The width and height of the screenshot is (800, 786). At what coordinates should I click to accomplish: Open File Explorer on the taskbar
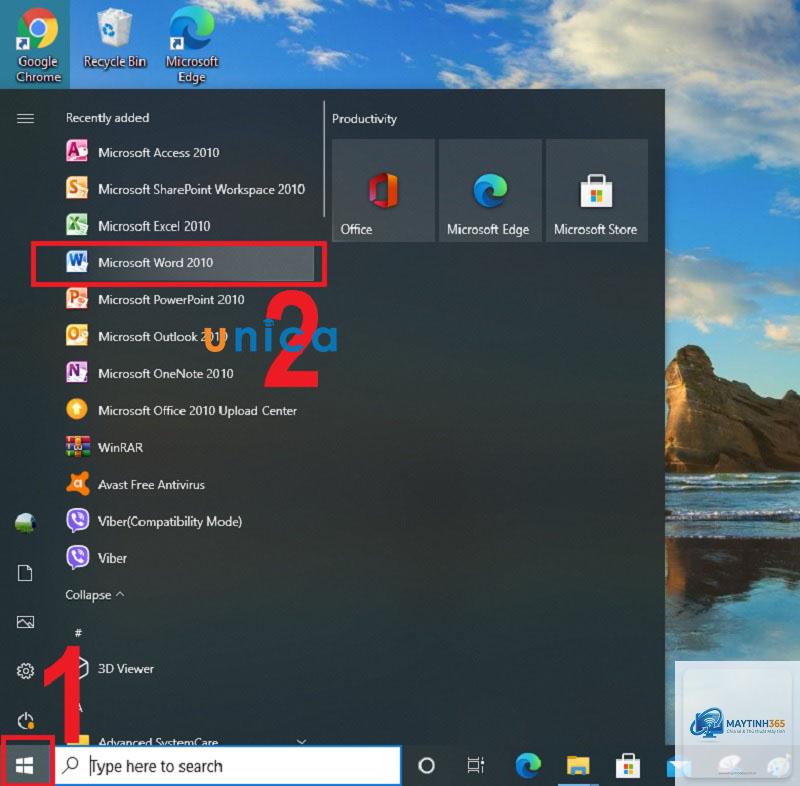pos(578,766)
